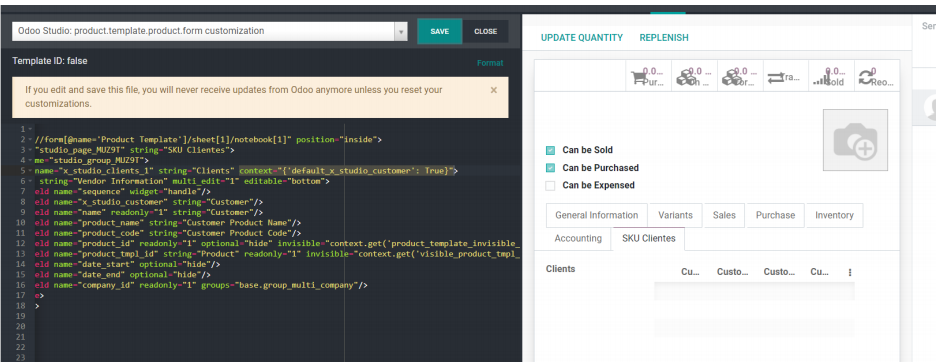Click code line with 'company_id'
Viewport: 938px width, 362px height.
(200, 285)
